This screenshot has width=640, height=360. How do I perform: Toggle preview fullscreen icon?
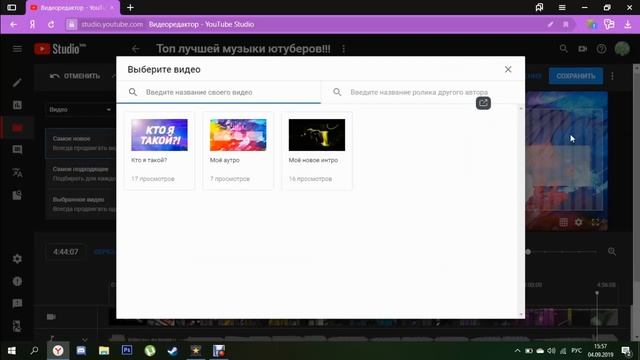coord(596,222)
